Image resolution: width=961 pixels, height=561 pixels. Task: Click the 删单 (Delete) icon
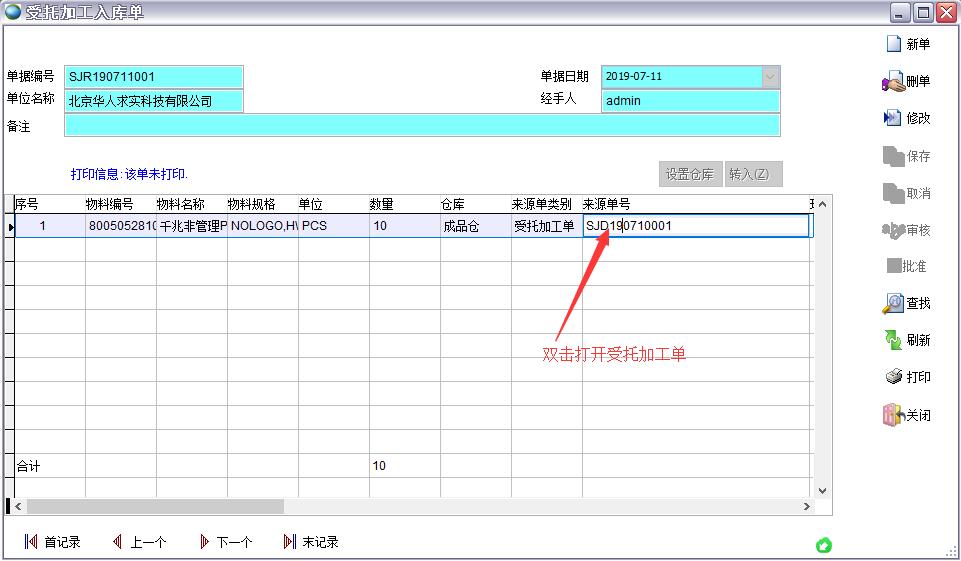(x=893, y=82)
